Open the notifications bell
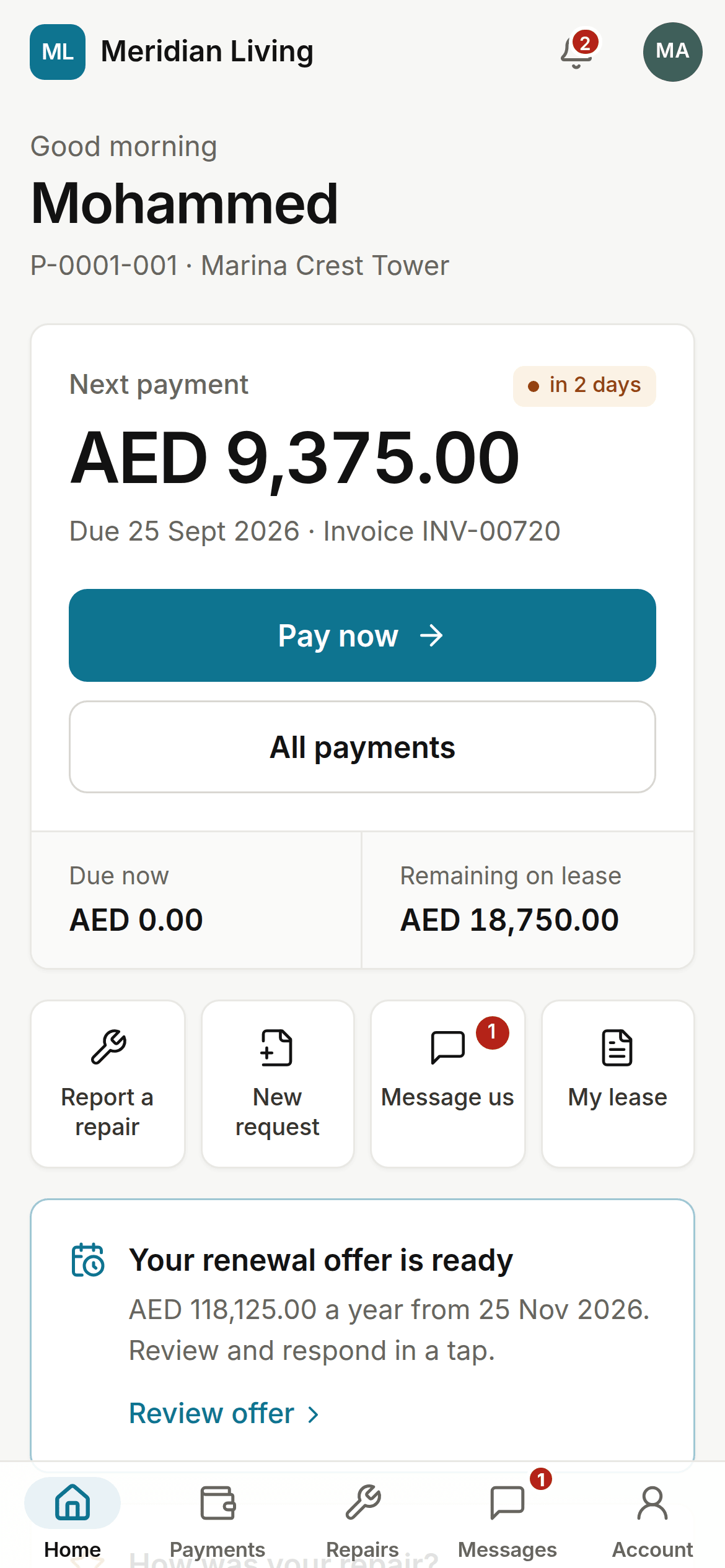 click(x=577, y=51)
